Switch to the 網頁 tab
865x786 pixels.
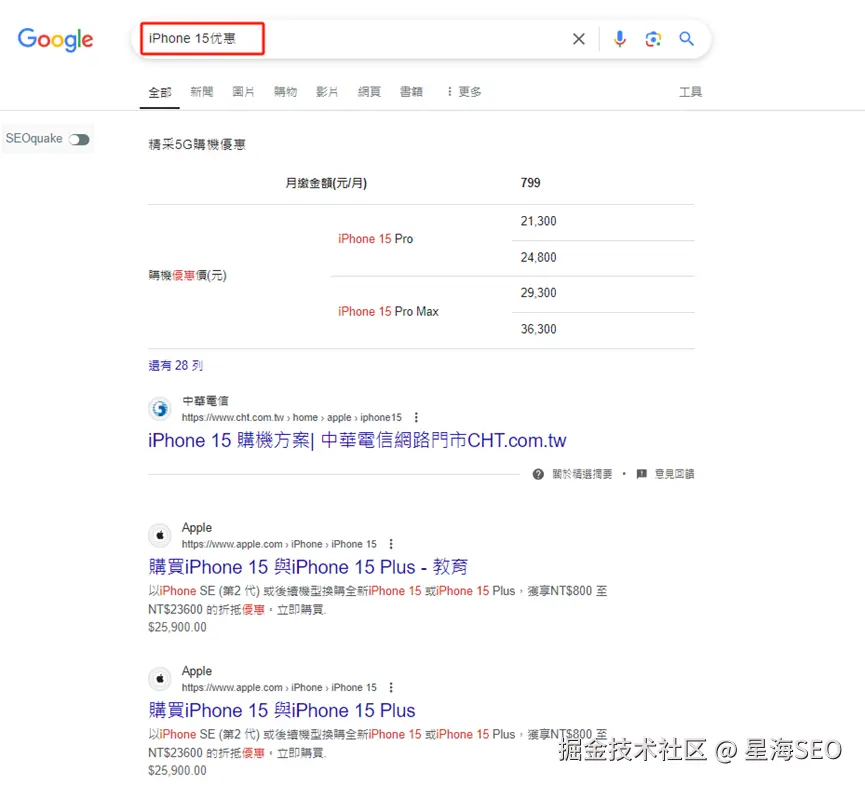[369, 92]
